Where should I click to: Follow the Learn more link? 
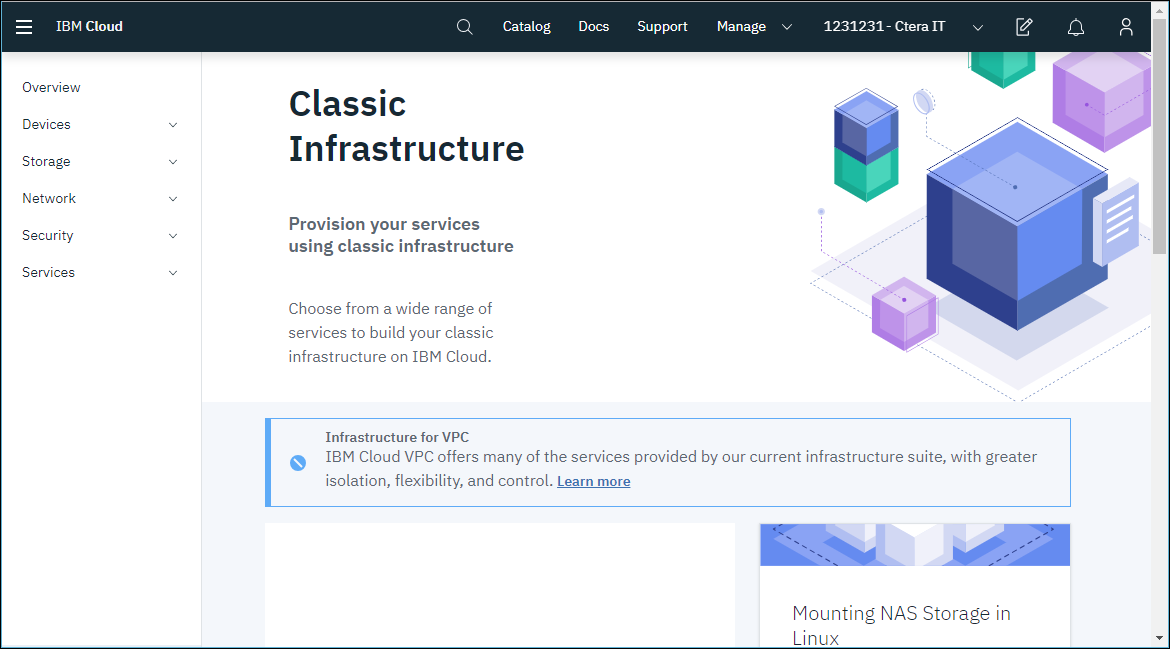593,481
